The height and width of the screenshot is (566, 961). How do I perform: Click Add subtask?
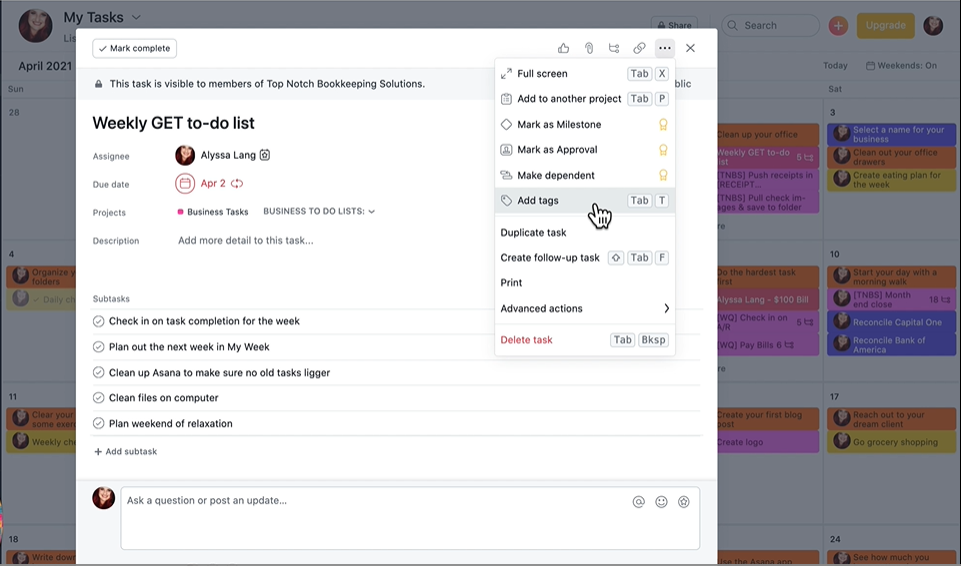point(126,451)
